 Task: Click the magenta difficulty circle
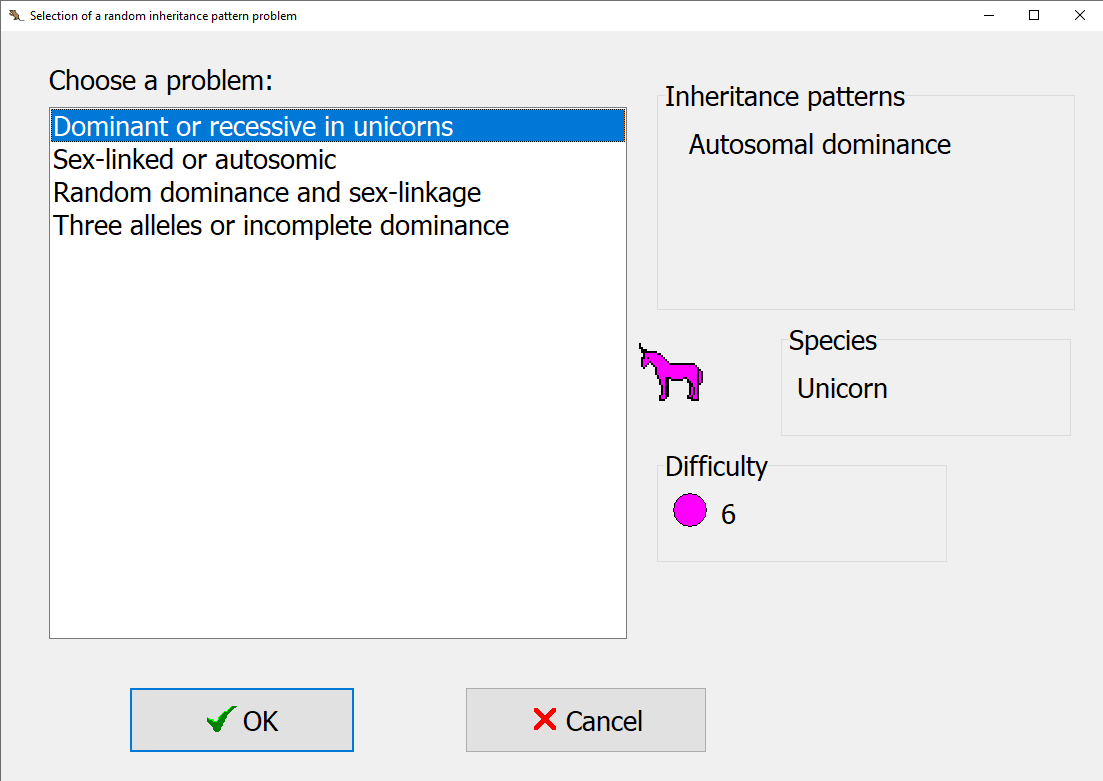[689, 511]
